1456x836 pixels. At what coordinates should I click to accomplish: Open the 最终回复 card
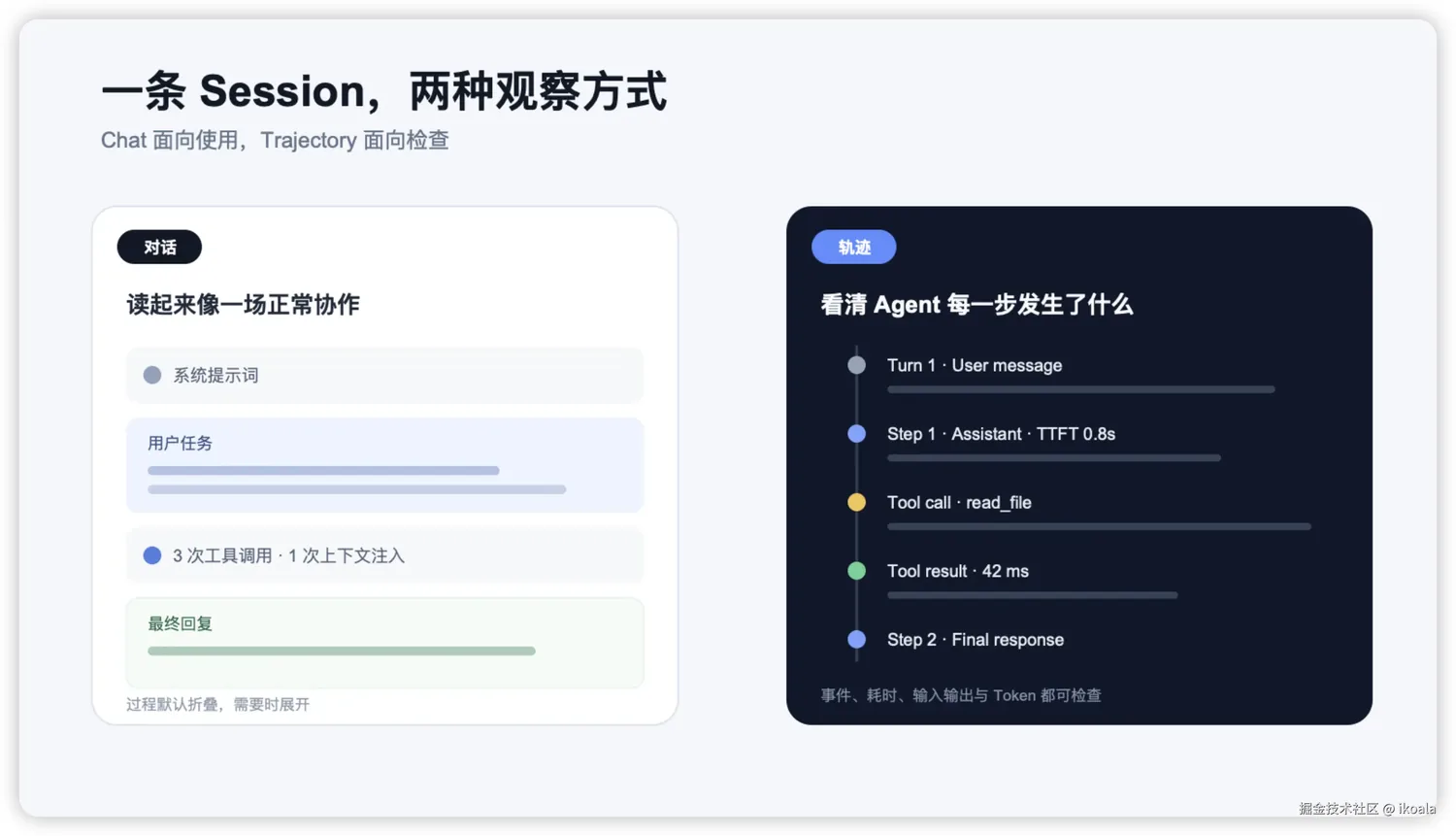(384, 643)
